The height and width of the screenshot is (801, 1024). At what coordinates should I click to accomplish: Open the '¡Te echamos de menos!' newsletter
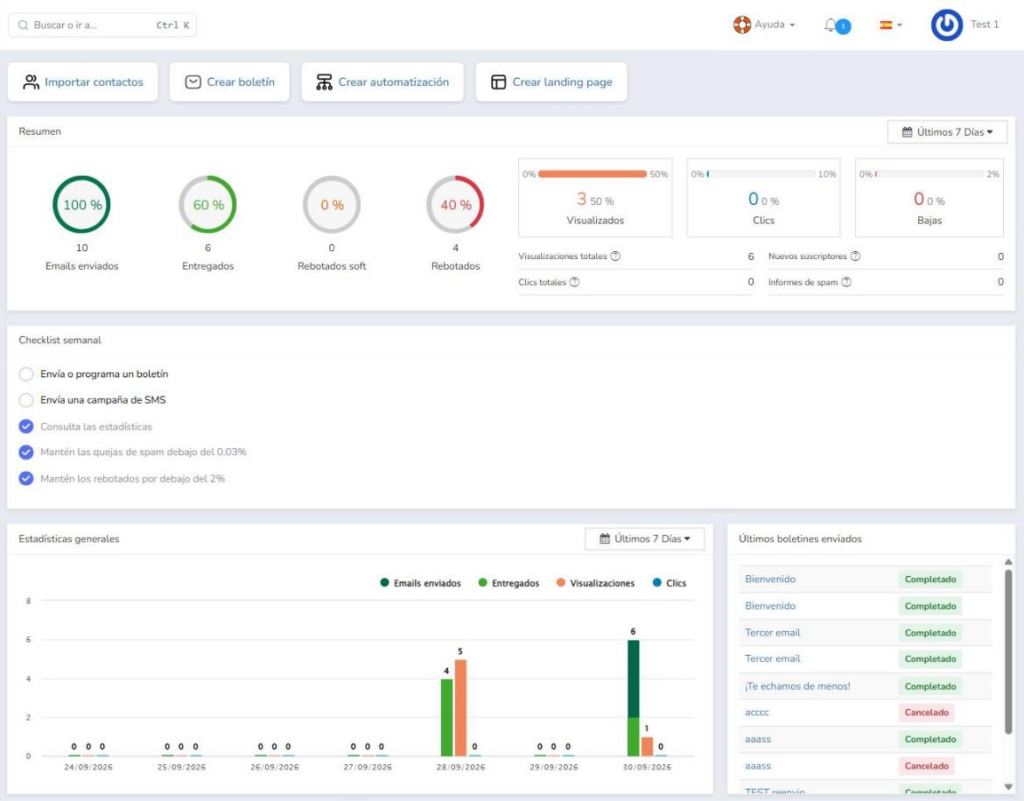click(797, 686)
